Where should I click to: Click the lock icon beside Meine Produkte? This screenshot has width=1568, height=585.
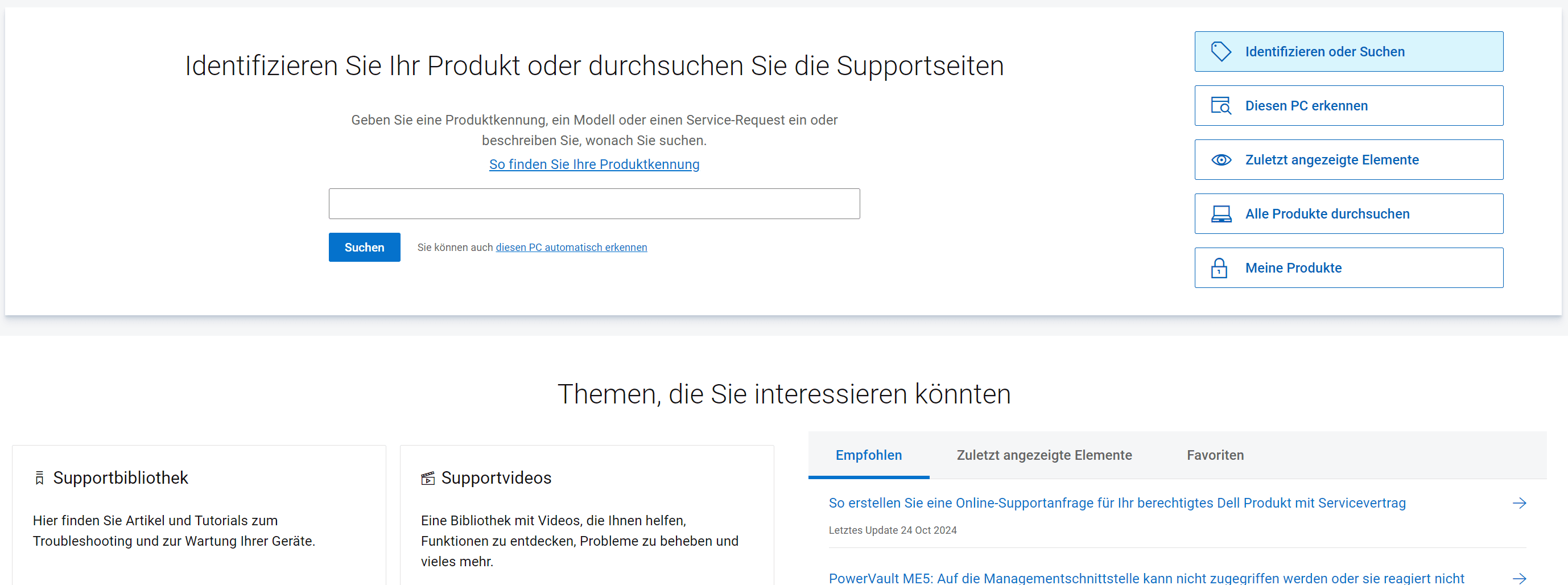(x=1219, y=269)
